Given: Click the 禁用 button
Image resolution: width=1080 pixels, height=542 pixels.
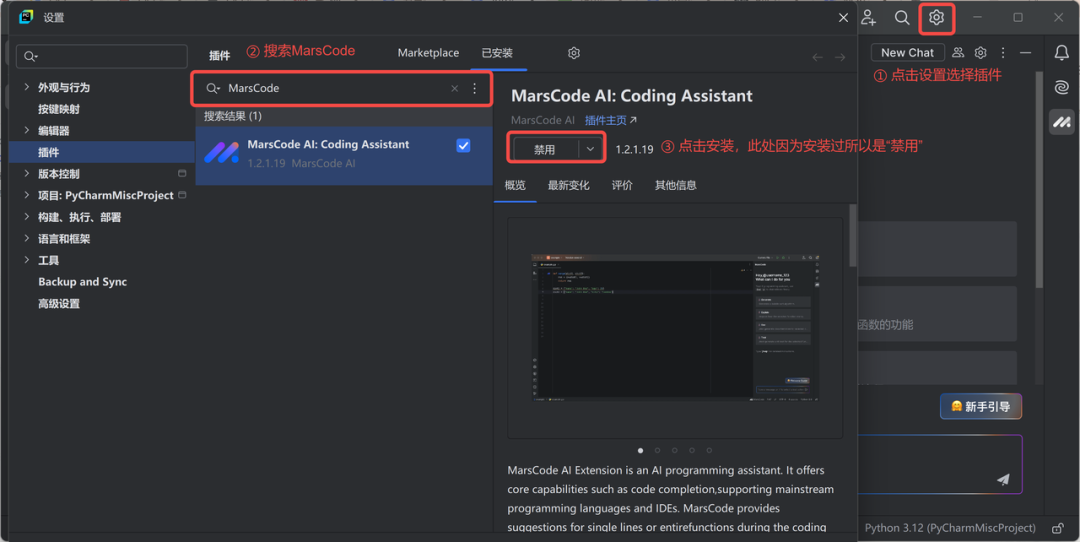Looking at the screenshot, I should pyautogui.click(x=545, y=149).
